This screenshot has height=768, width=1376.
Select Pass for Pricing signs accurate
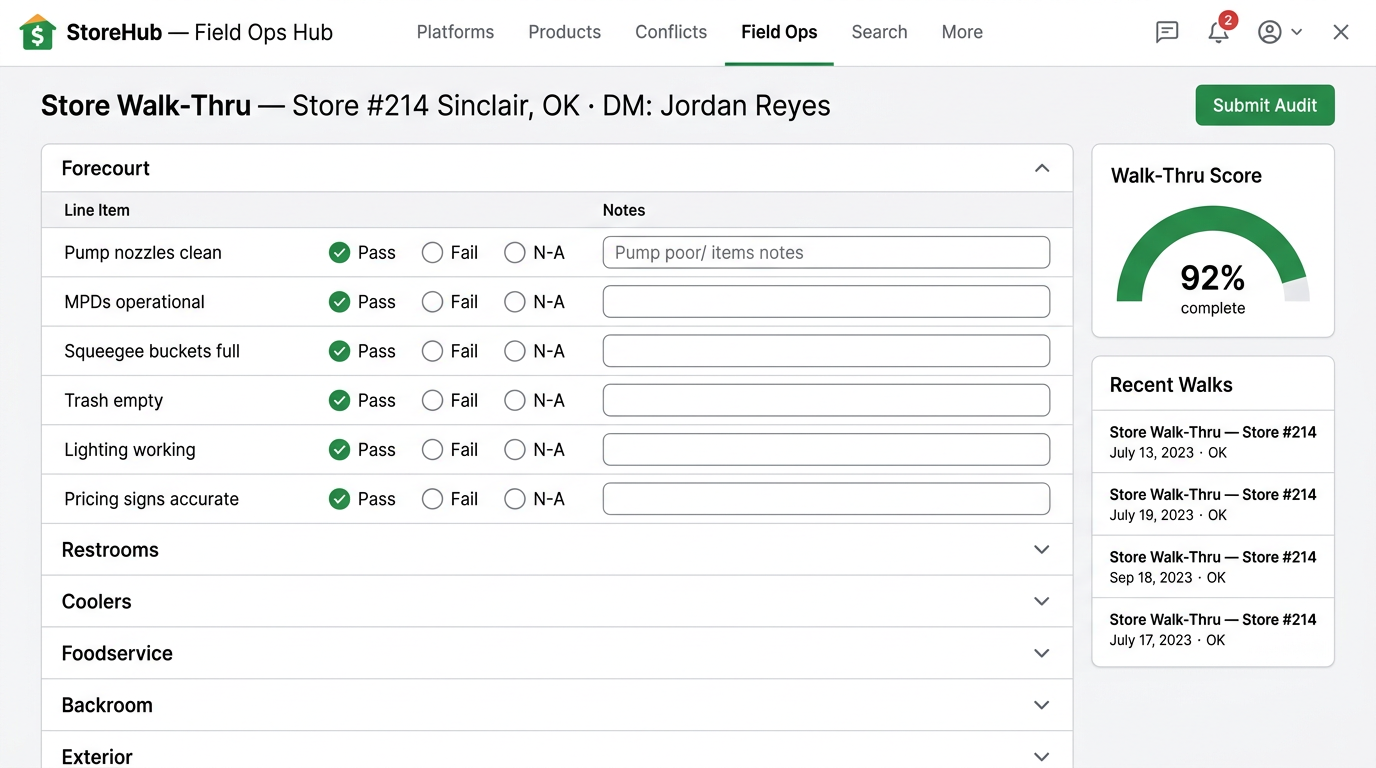pos(340,499)
